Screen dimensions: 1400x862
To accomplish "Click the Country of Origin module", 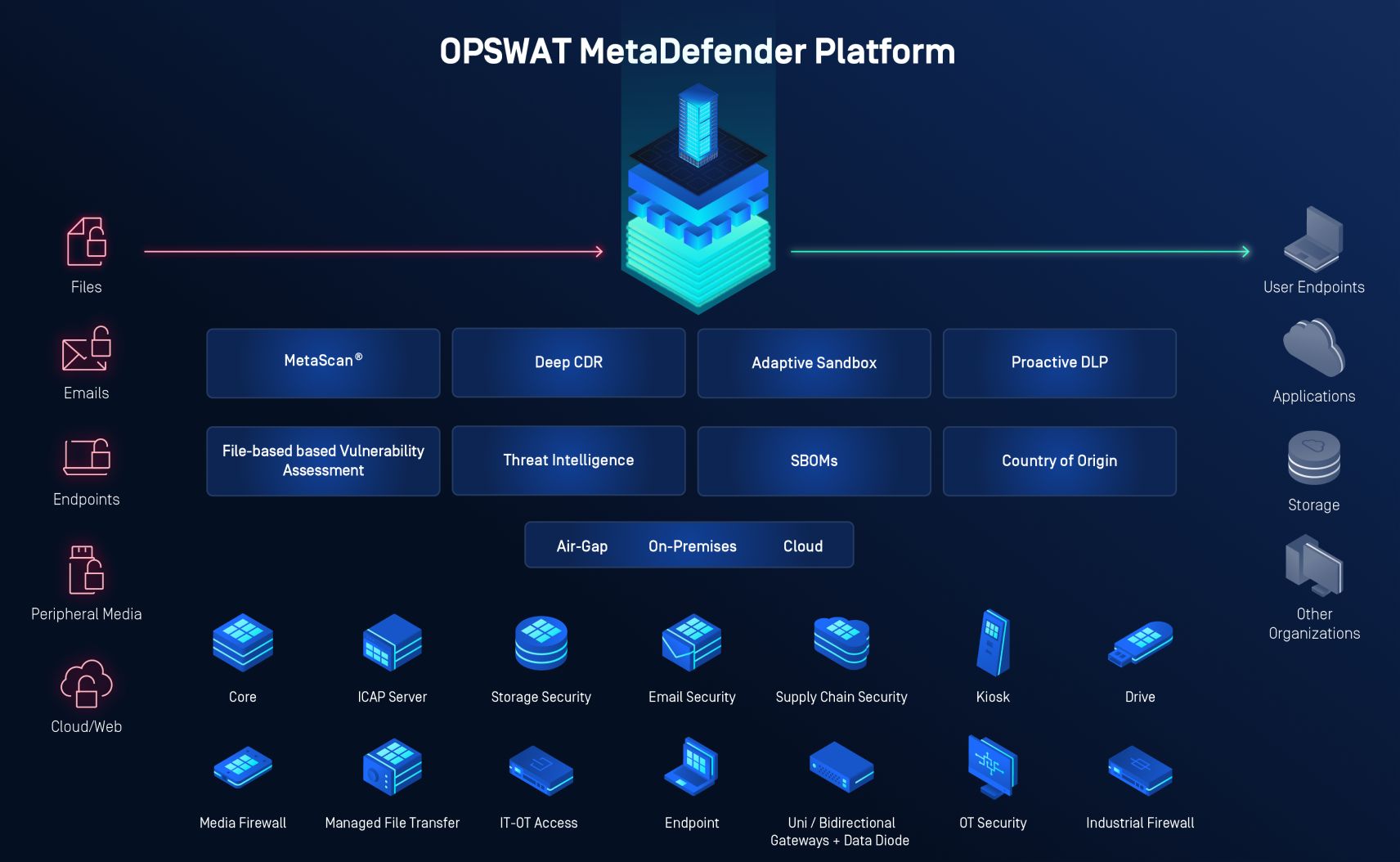I will pos(1059,460).
